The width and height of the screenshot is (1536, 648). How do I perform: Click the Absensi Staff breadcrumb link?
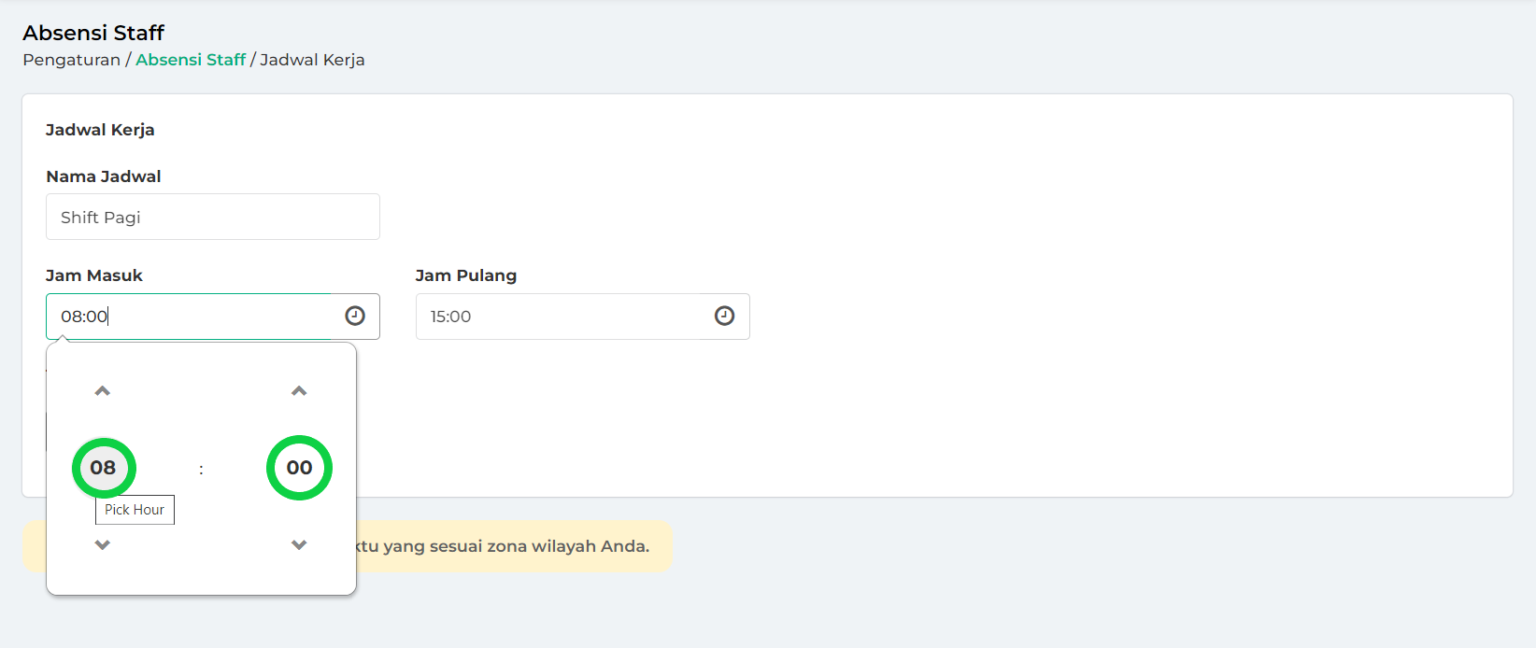(x=190, y=59)
